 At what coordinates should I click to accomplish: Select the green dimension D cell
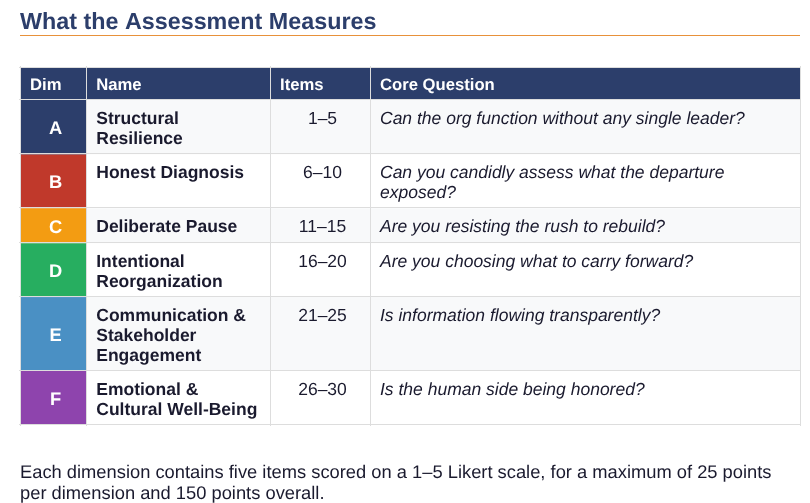point(55,271)
